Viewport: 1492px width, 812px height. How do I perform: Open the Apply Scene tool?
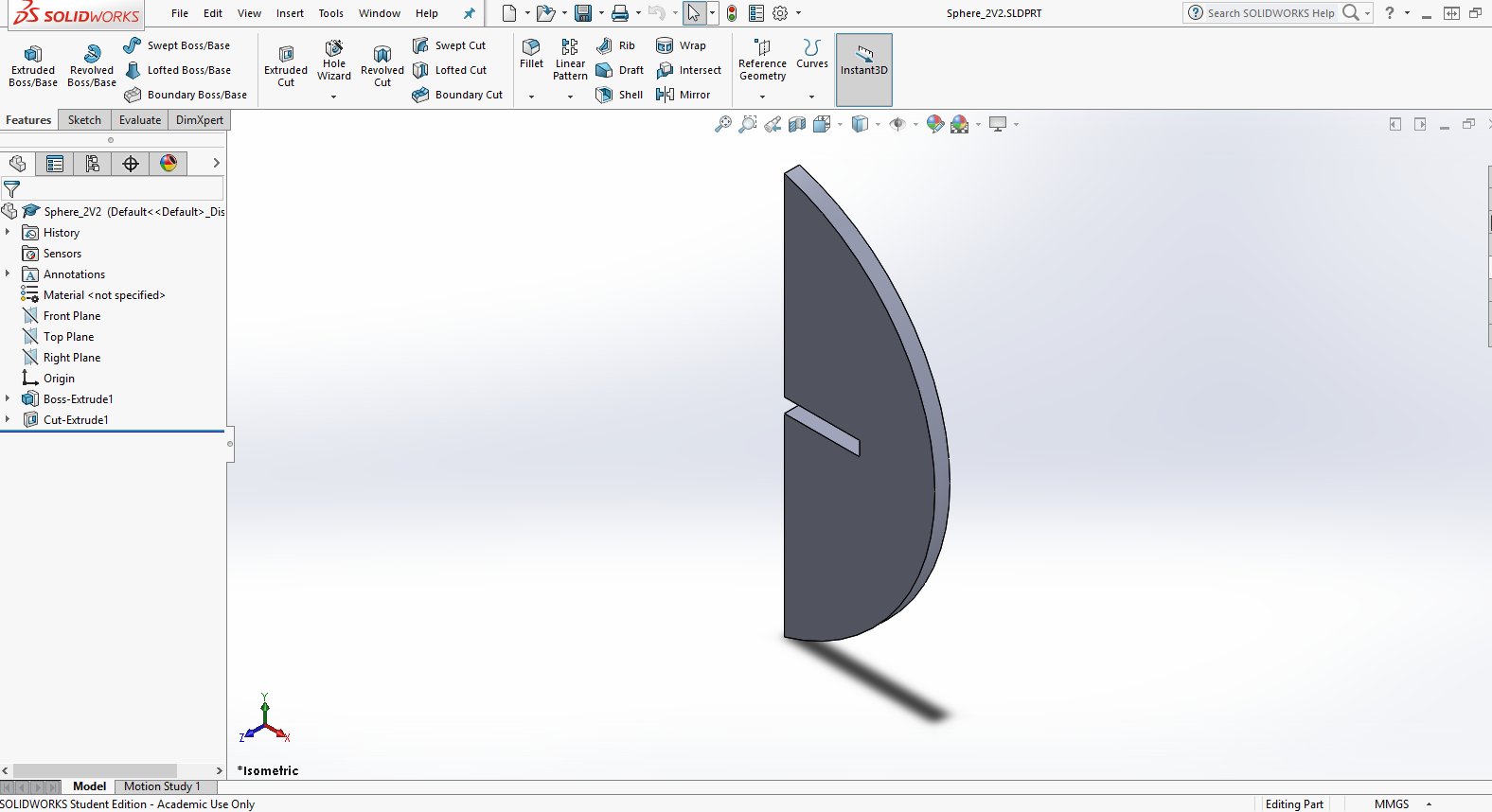(959, 124)
